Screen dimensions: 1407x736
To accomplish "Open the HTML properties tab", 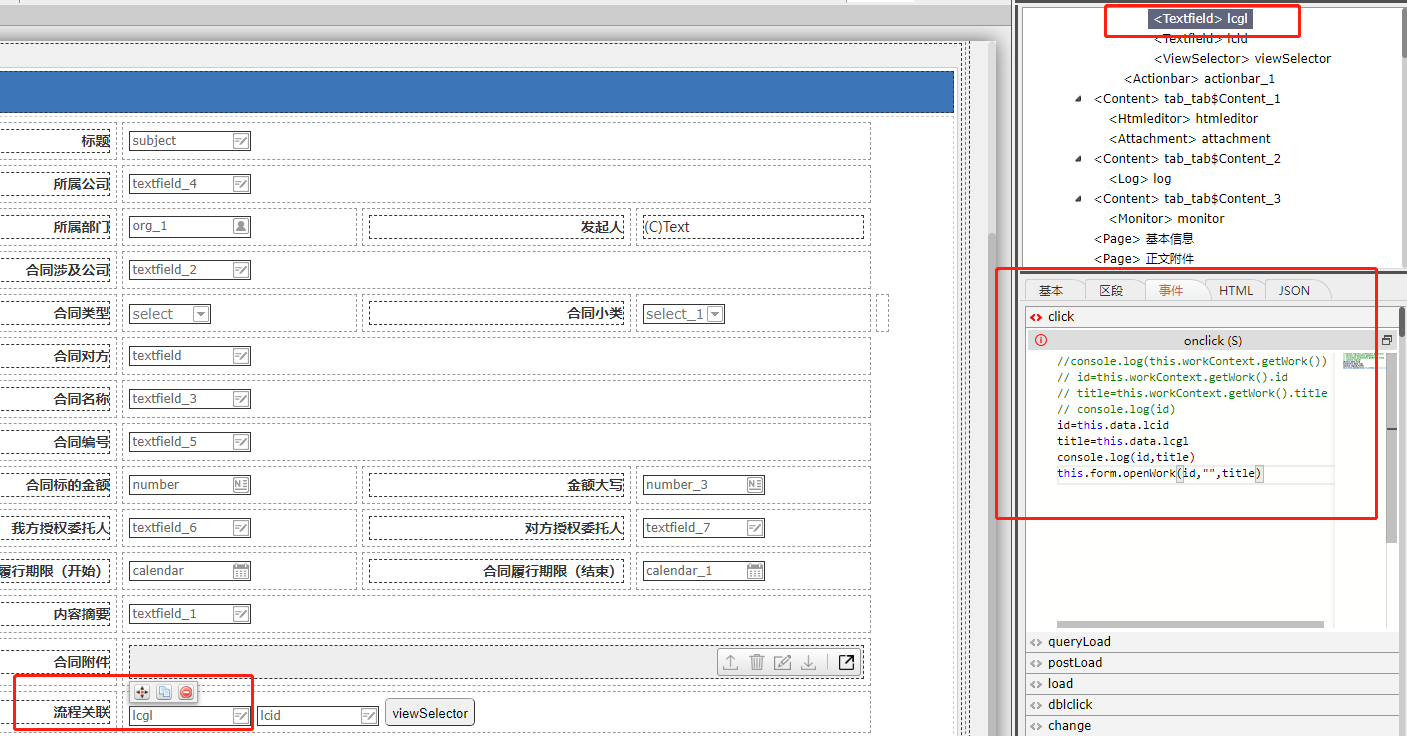I will coord(1236,290).
